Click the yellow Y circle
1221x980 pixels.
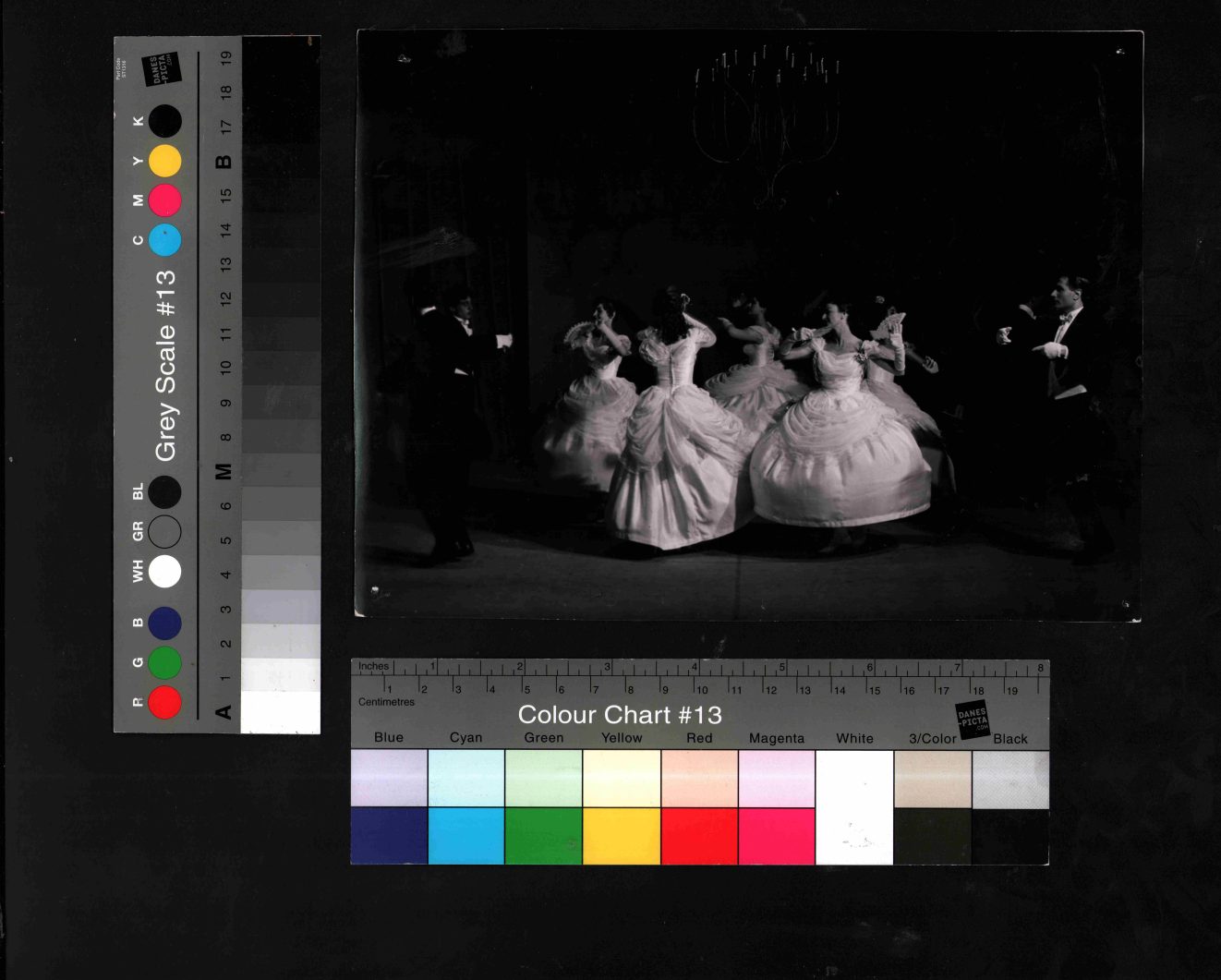[164, 161]
